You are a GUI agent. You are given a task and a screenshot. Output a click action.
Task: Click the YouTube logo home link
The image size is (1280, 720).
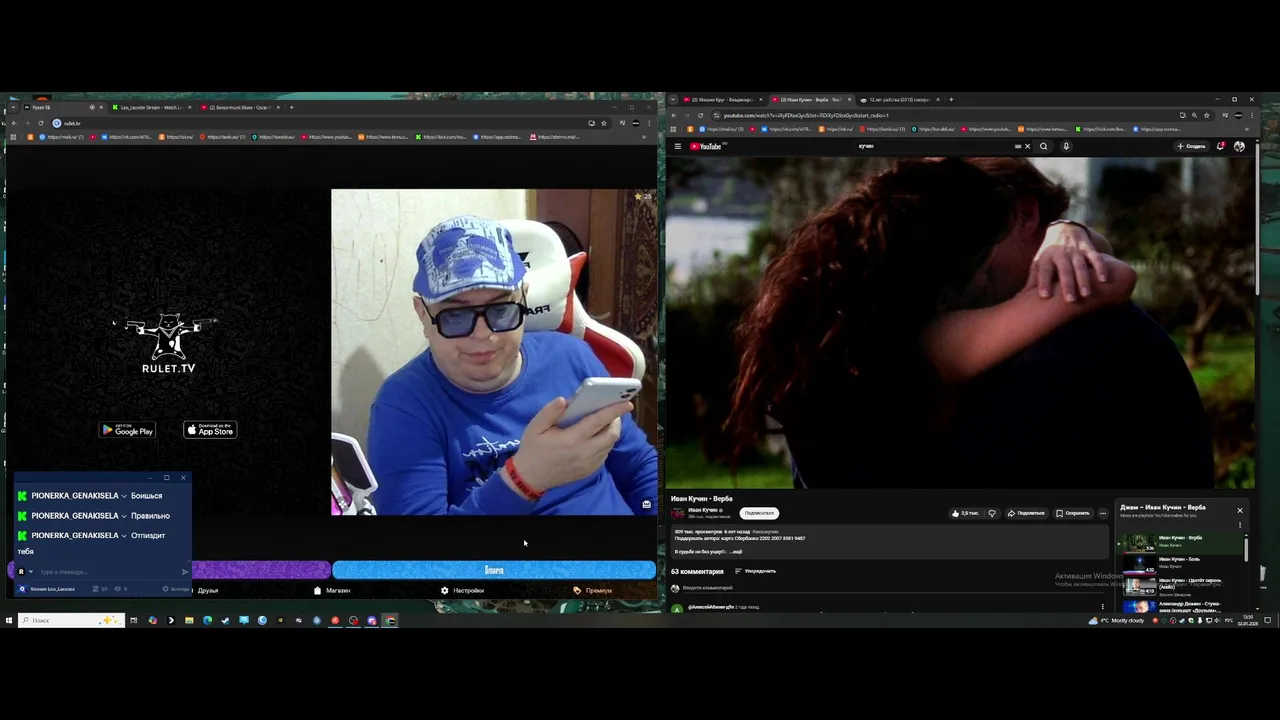click(x=707, y=146)
